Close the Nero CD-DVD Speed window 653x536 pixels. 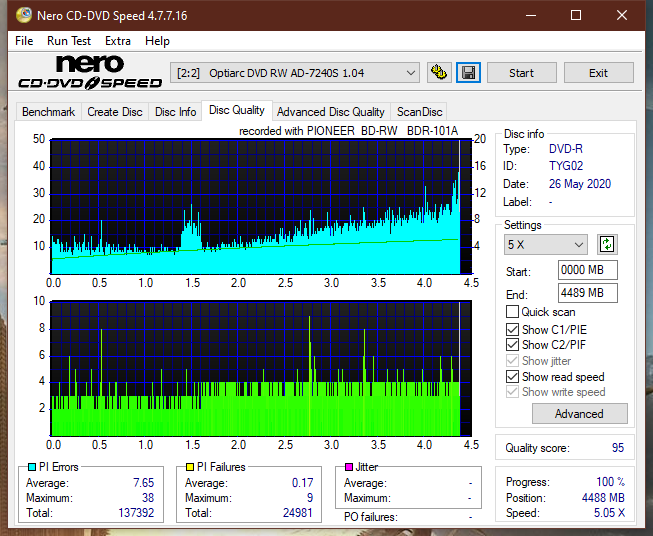tap(622, 15)
